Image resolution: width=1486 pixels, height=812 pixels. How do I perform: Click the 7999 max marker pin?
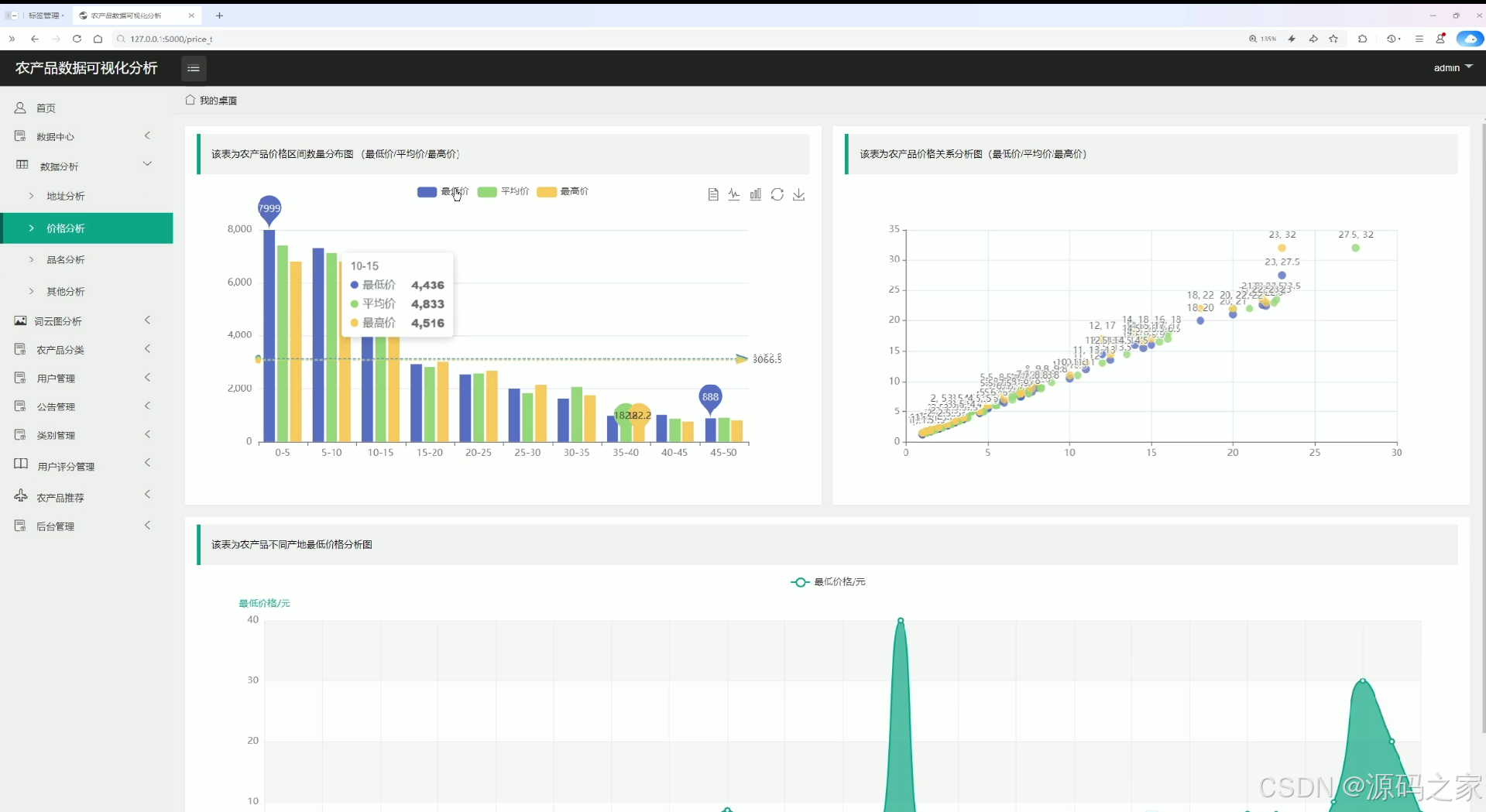pos(269,209)
